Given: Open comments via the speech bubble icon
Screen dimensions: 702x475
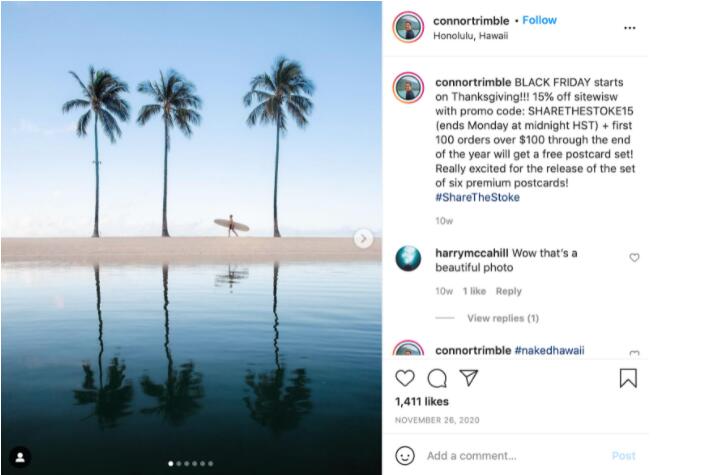Looking at the screenshot, I should (x=437, y=378).
